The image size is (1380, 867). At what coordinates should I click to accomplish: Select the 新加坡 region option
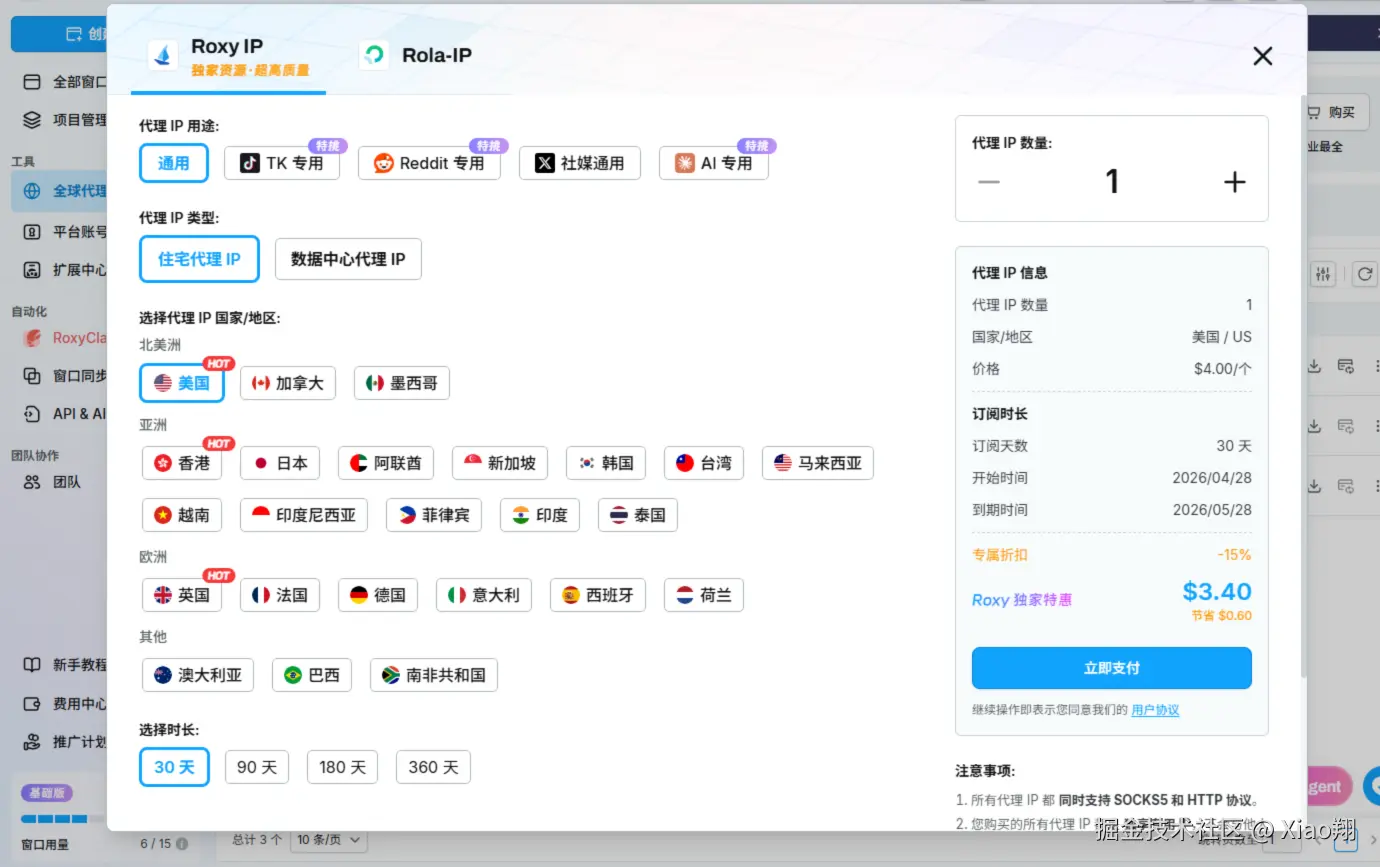(500, 463)
